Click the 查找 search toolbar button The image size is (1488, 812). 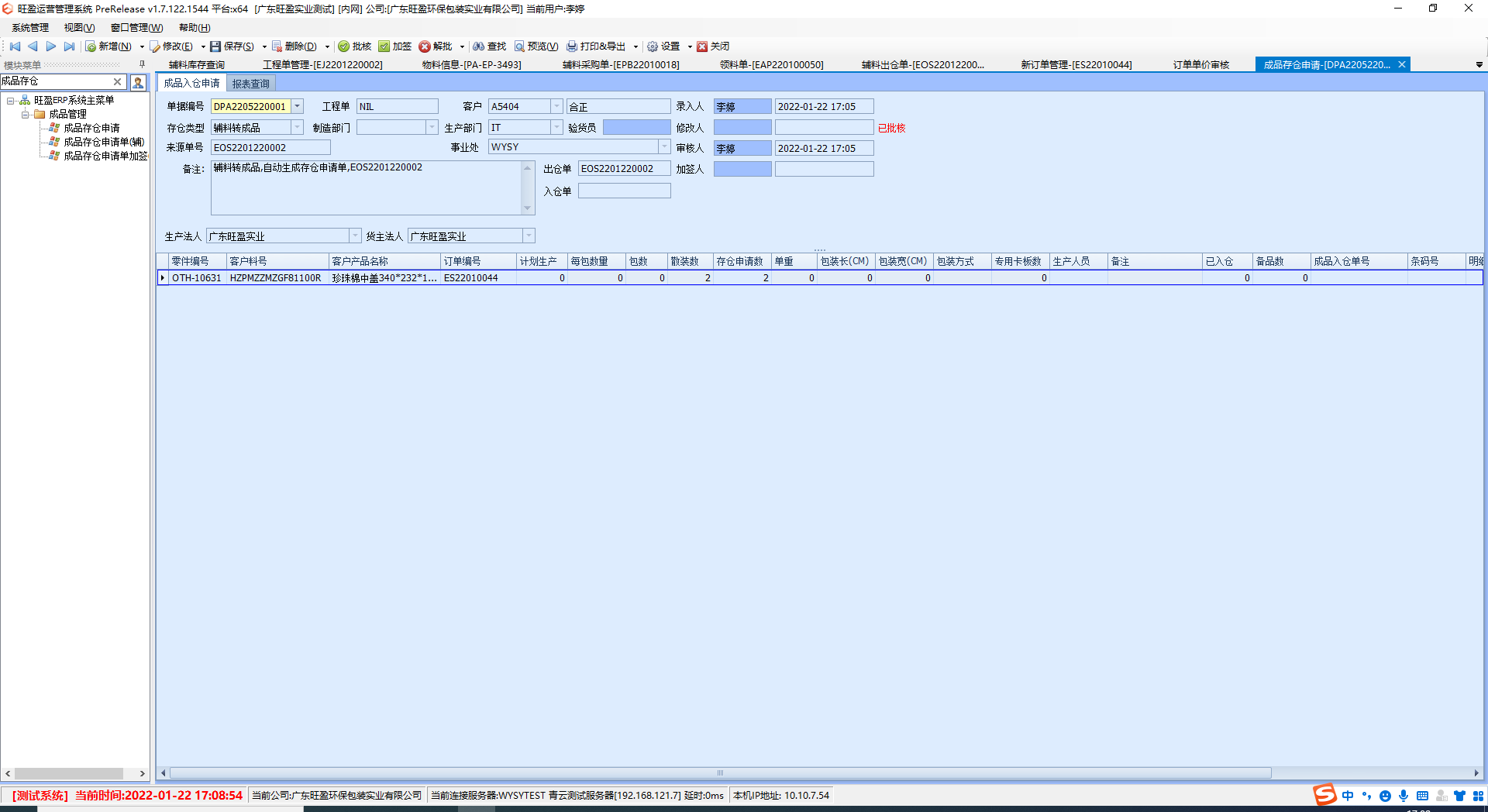[490, 46]
